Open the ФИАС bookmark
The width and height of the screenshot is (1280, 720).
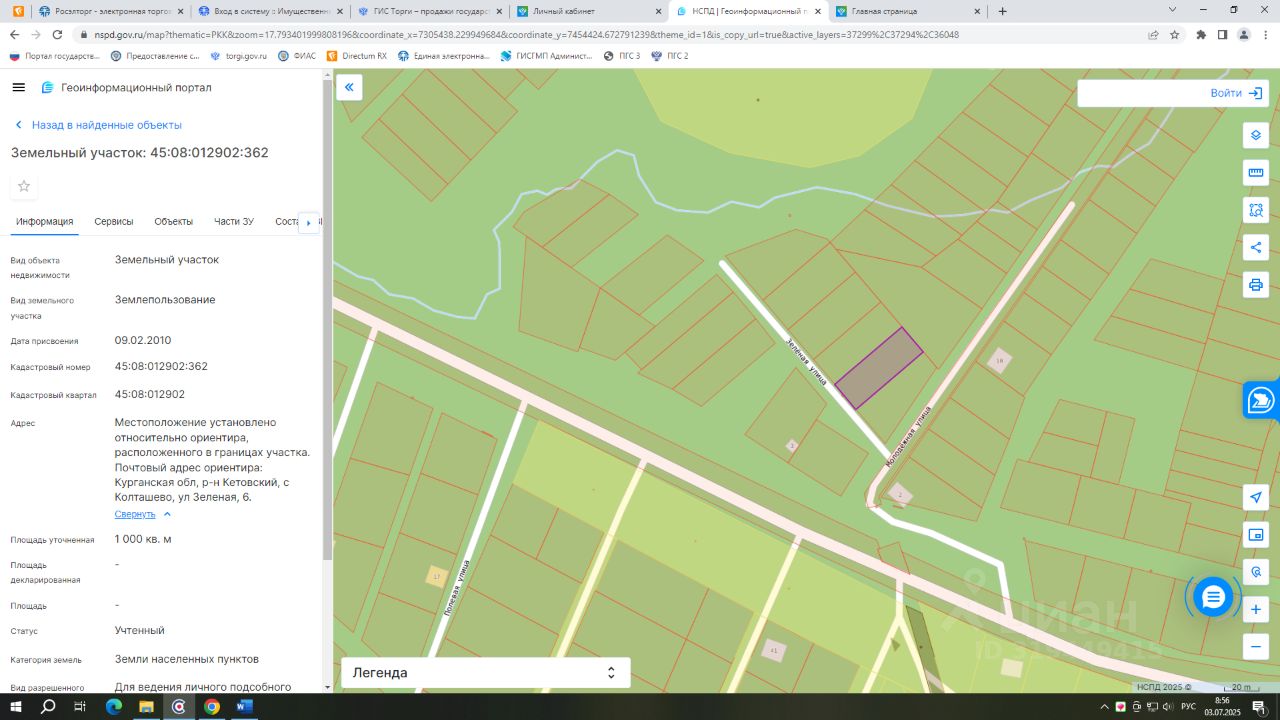[x=297, y=56]
